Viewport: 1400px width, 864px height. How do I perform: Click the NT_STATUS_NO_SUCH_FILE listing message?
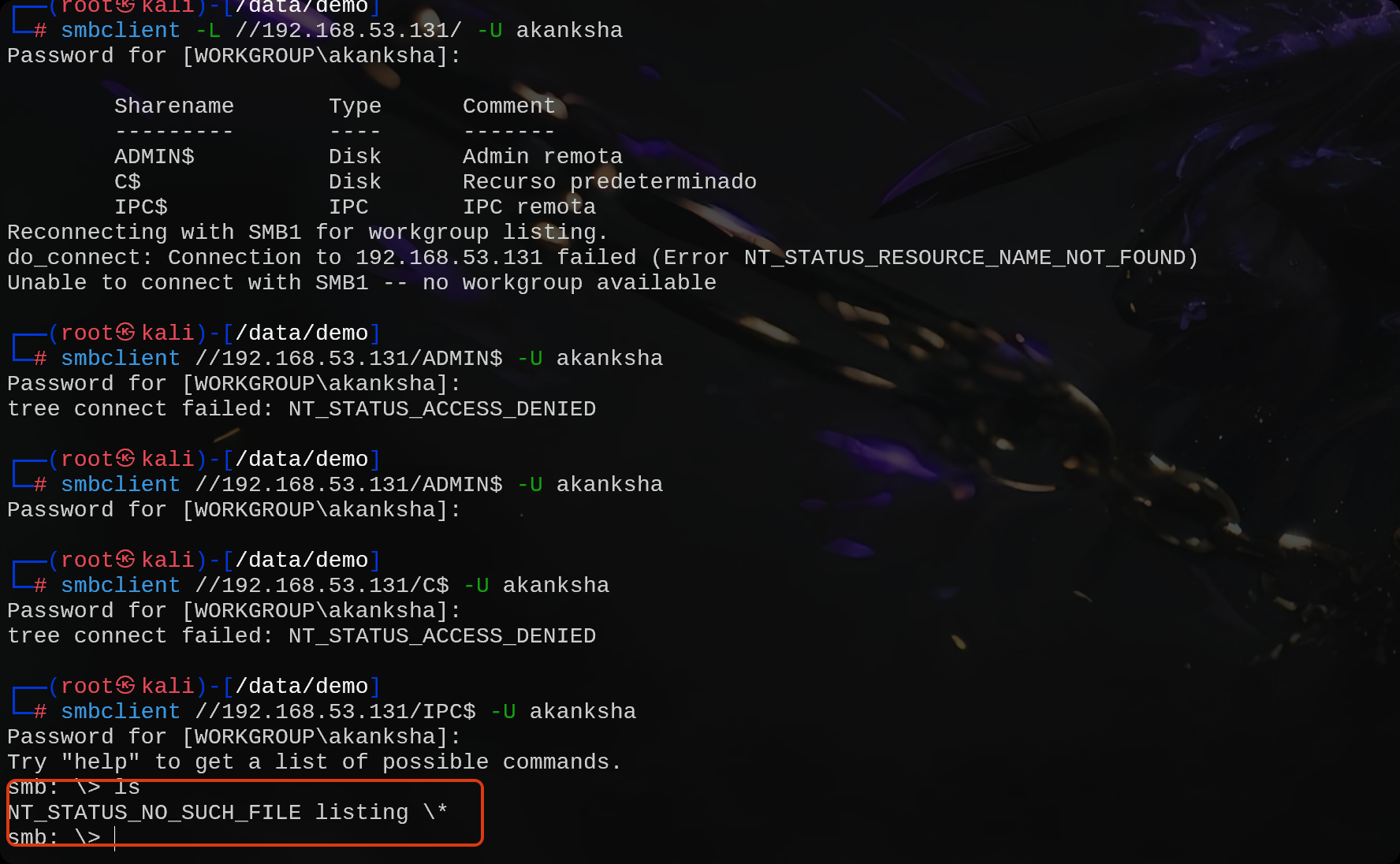228,813
